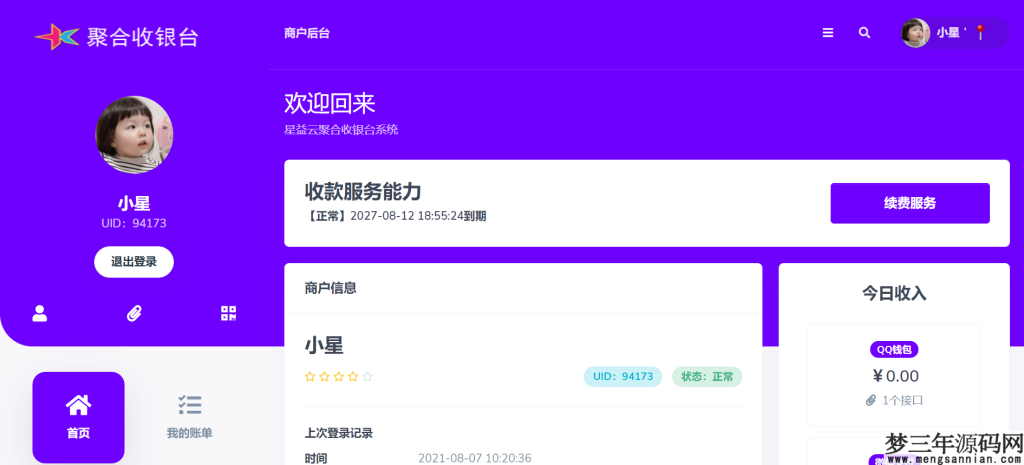Click the 2021-08-07 10:20:36 login time
The image size is (1024, 465).
(x=475, y=458)
